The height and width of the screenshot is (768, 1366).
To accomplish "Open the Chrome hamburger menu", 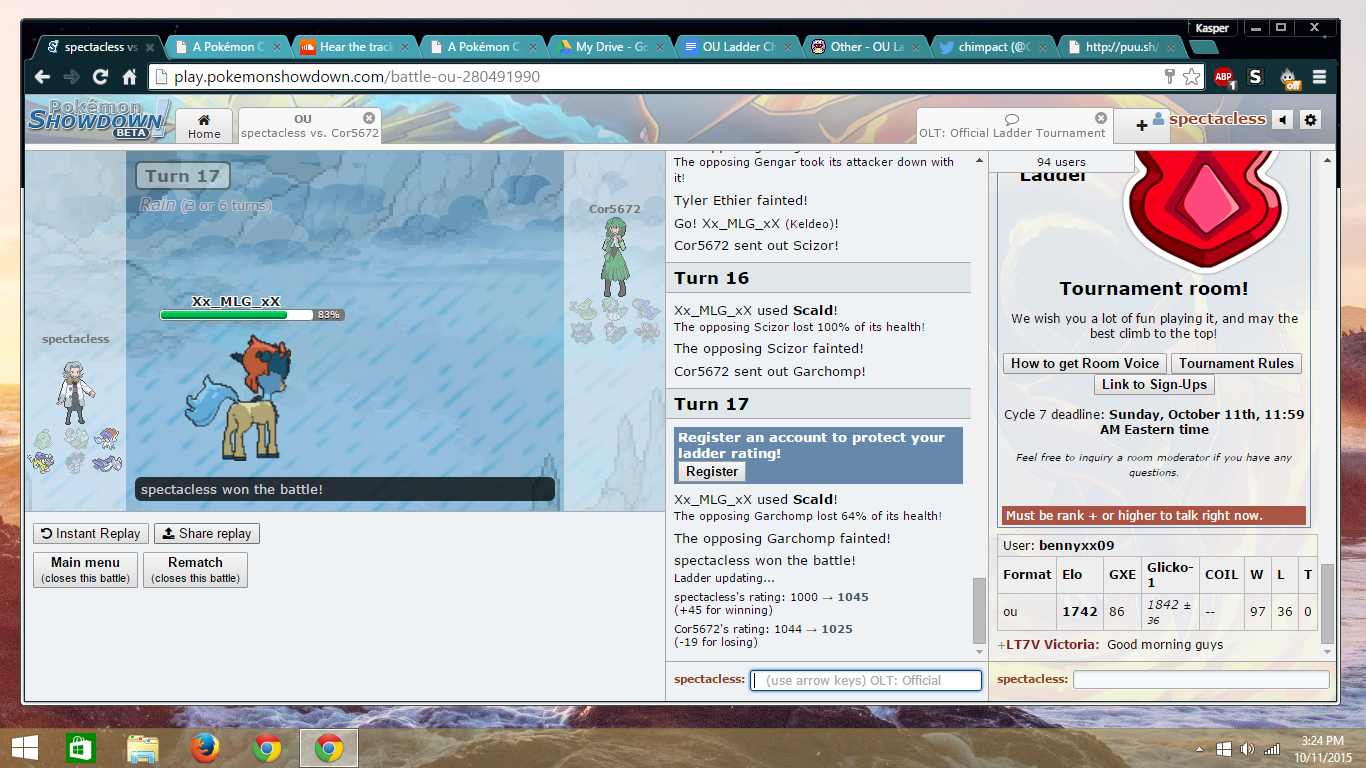I will tap(1319, 77).
